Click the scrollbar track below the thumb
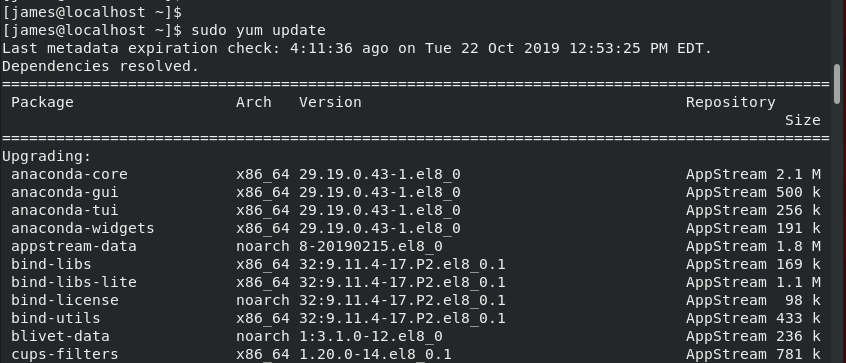Image resolution: width=846 pixels, height=363 pixels. point(837,233)
